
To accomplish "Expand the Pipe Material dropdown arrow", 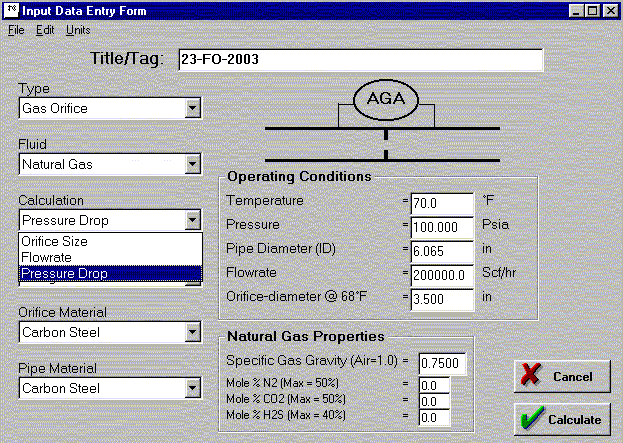I will pos(192,388).
